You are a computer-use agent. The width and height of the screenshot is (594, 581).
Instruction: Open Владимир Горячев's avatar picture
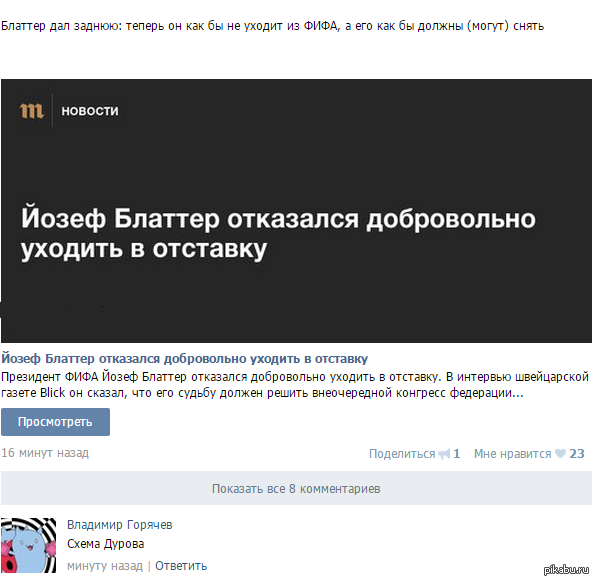pyautogui.click(x=28, y=545)
